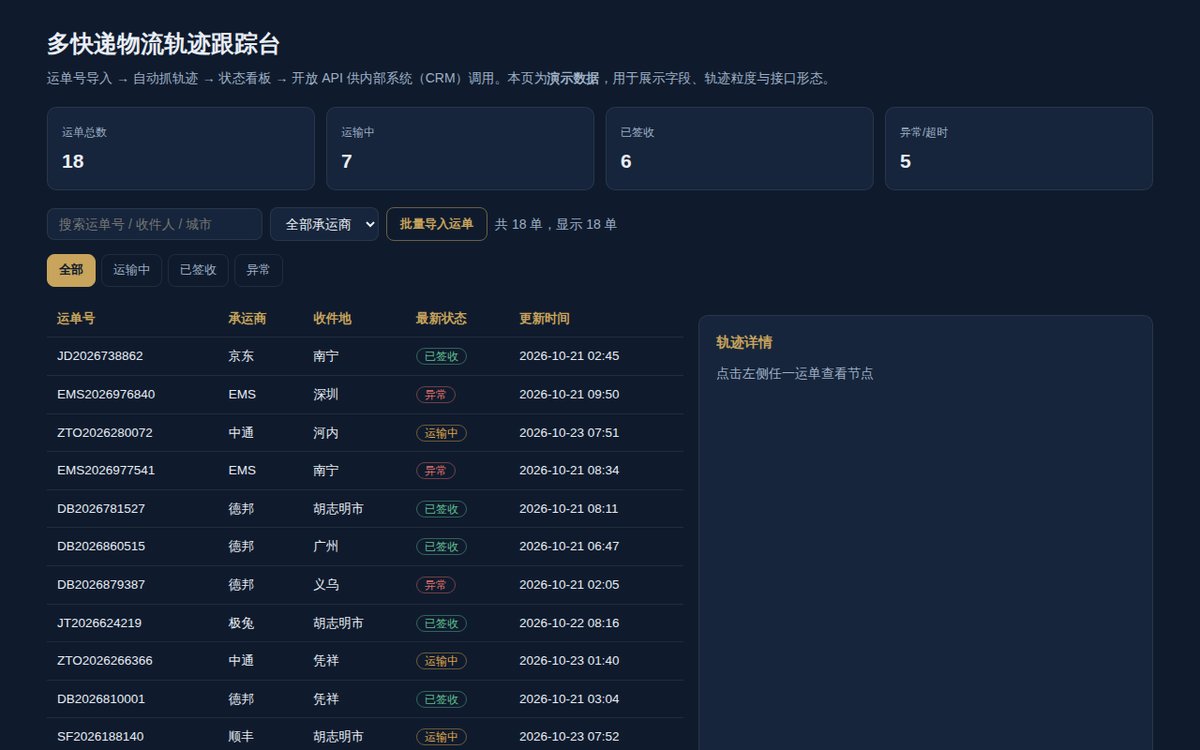Click timestamp 2026-10-22 08:16
The image size is (1200, 750).
(569, 622)
